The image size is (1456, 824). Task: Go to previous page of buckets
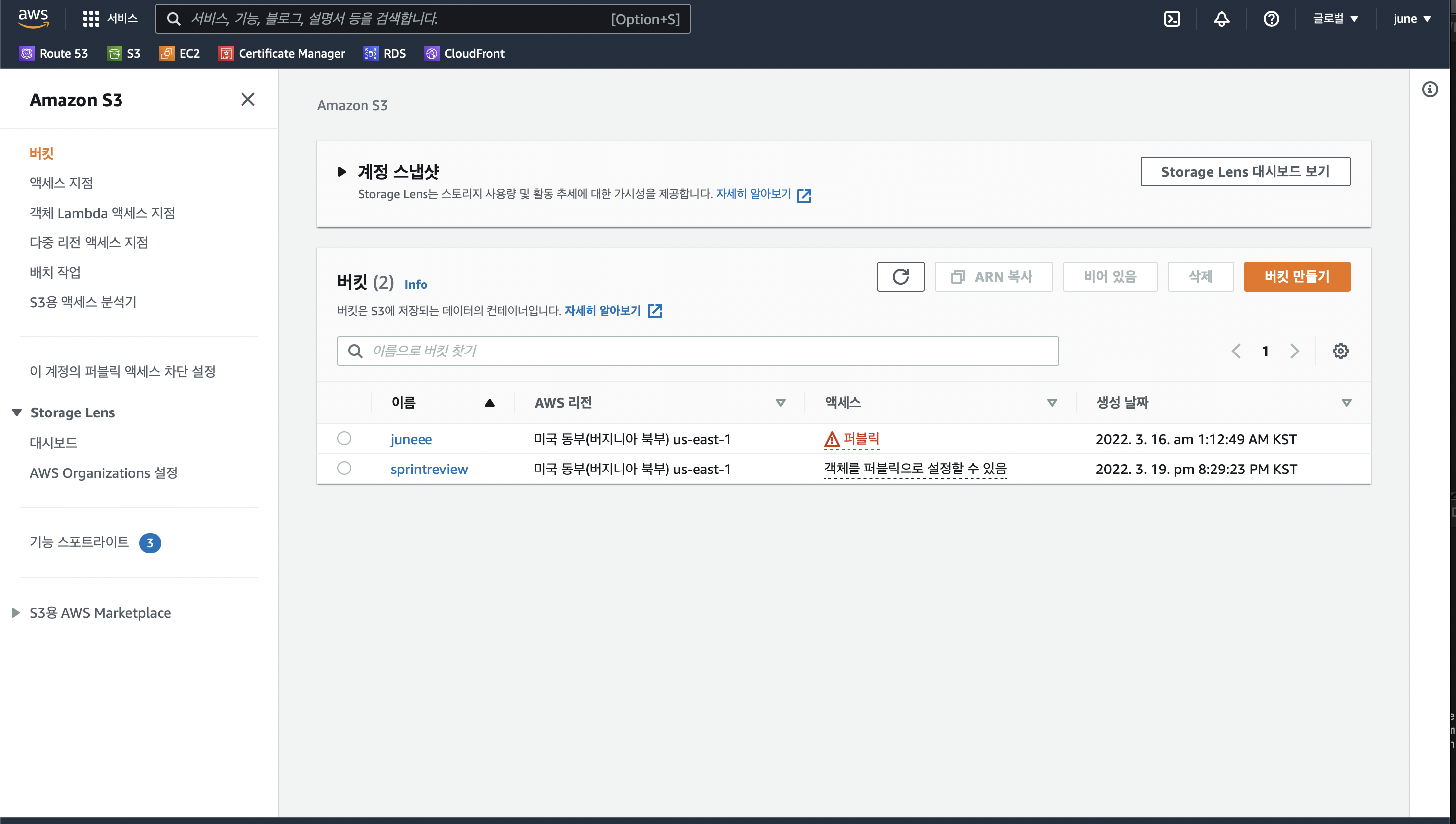(x=1236, y=351)
